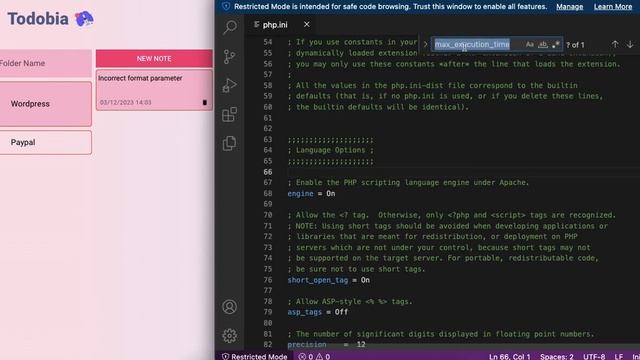Image resolution: width=640 pixels, height=360 pixels.
Task: Open the Wordpress folder
Action: click(45, 104)
